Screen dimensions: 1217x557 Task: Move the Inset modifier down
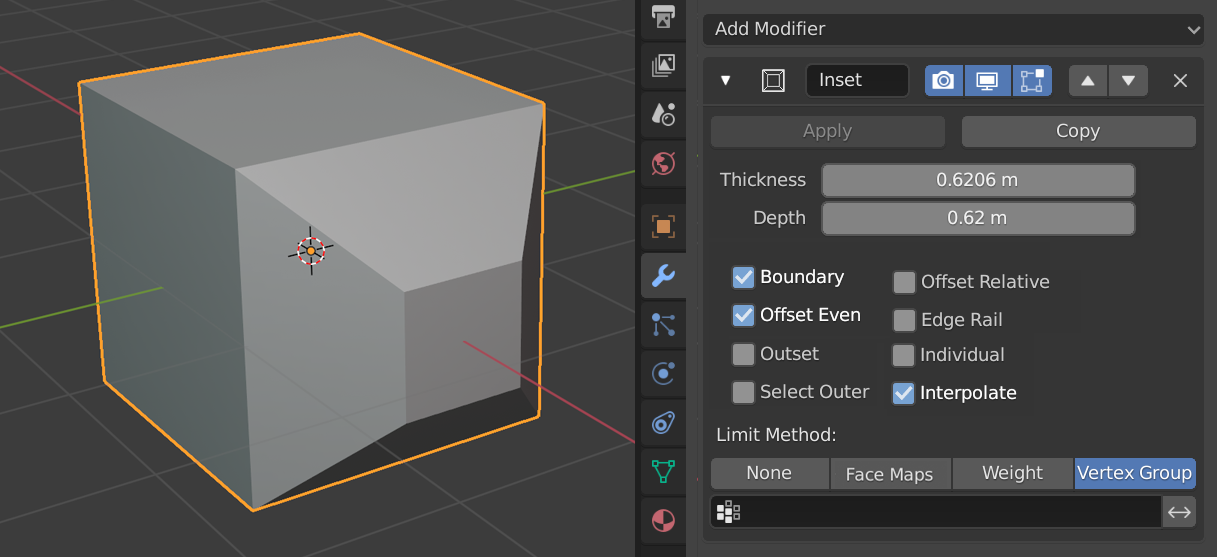click(1128, 81)
